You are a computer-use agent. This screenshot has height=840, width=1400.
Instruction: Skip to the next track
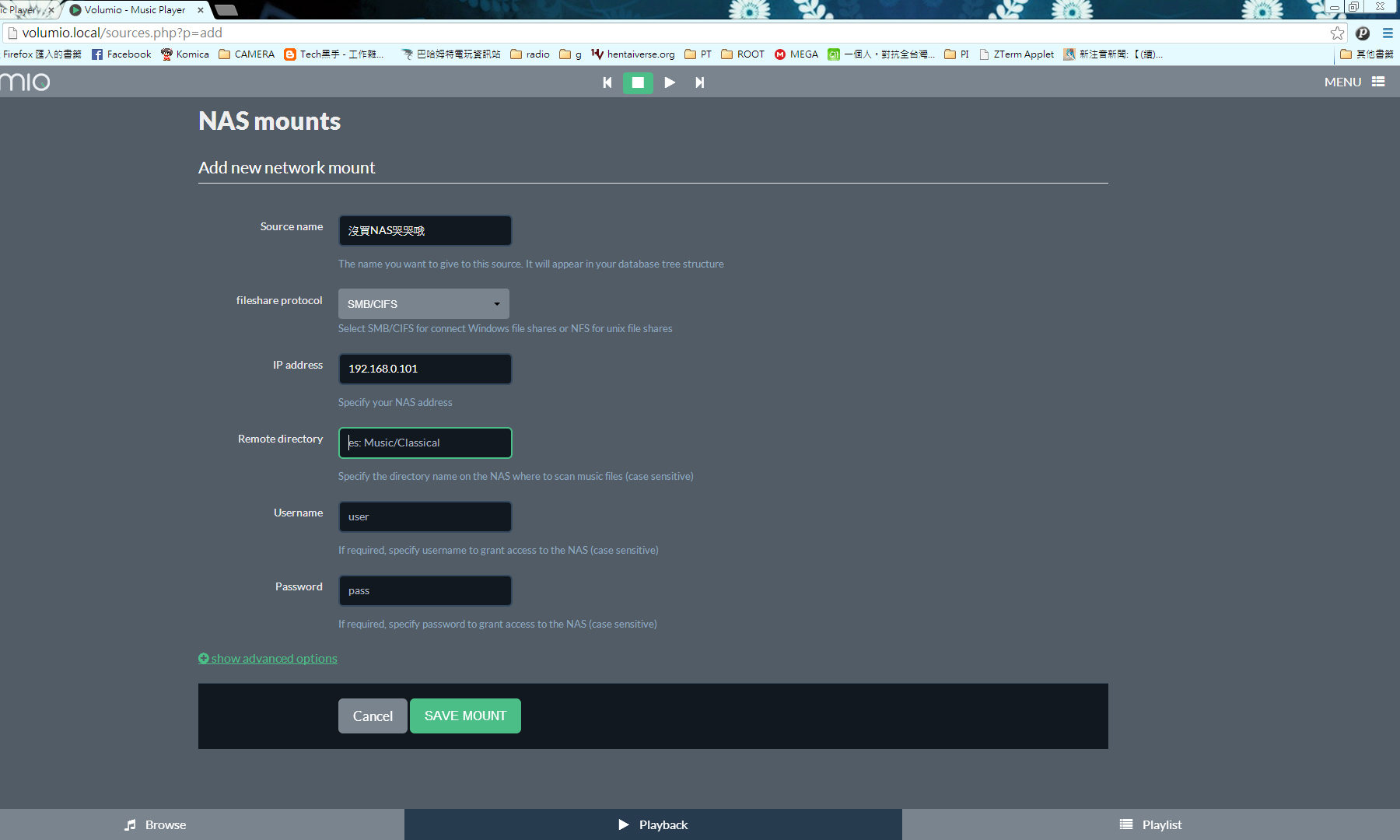[x=699, y=82]
